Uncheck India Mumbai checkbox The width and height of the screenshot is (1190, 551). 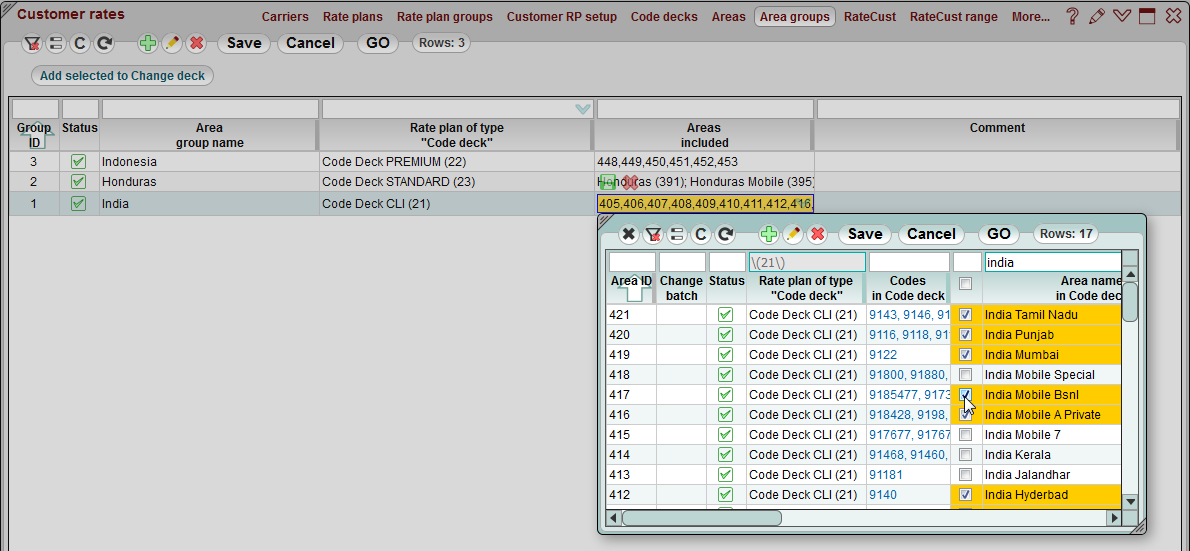965,354
